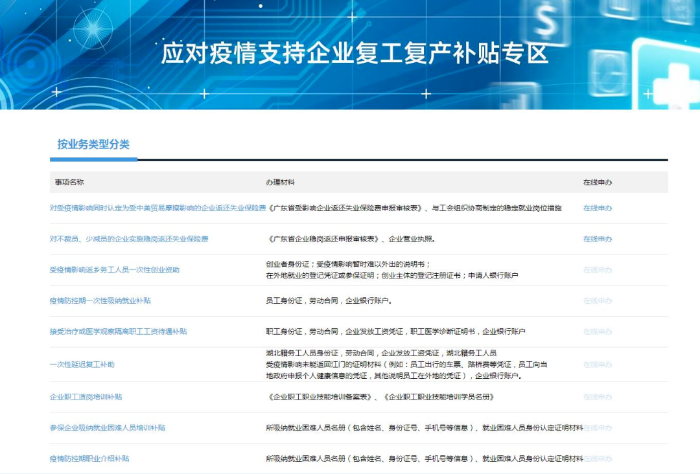Screen dimensions: 700x474
Task: Open the 中美贸易摩擦影响企业返还失业保险费 item link
Action: [x=158, y=208]
